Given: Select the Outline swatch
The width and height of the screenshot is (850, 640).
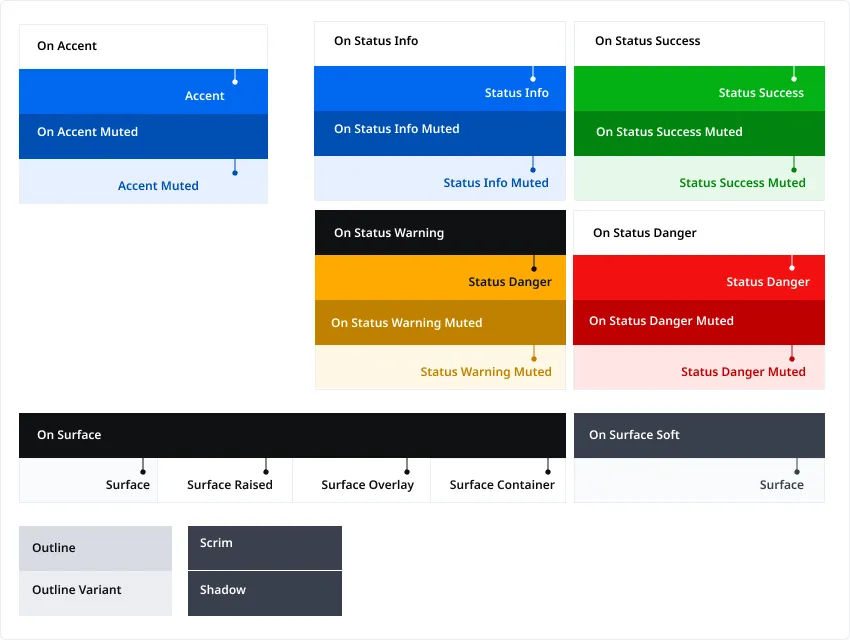Looking at the screenshot, I should point(95,548).
